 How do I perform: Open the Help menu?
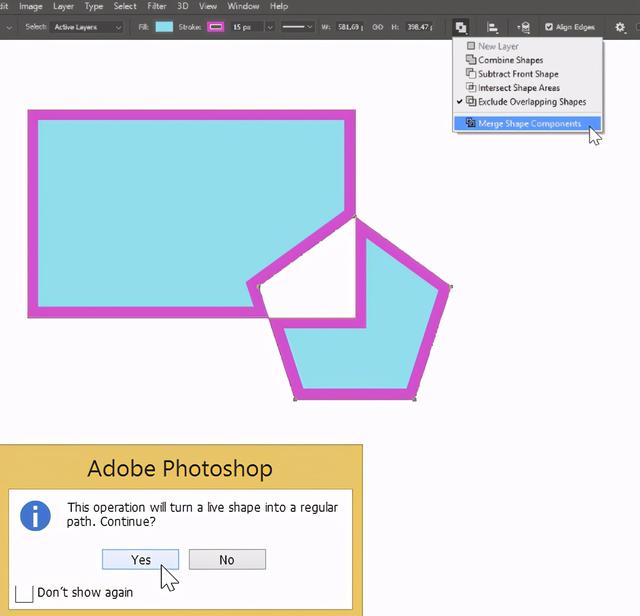279,7
